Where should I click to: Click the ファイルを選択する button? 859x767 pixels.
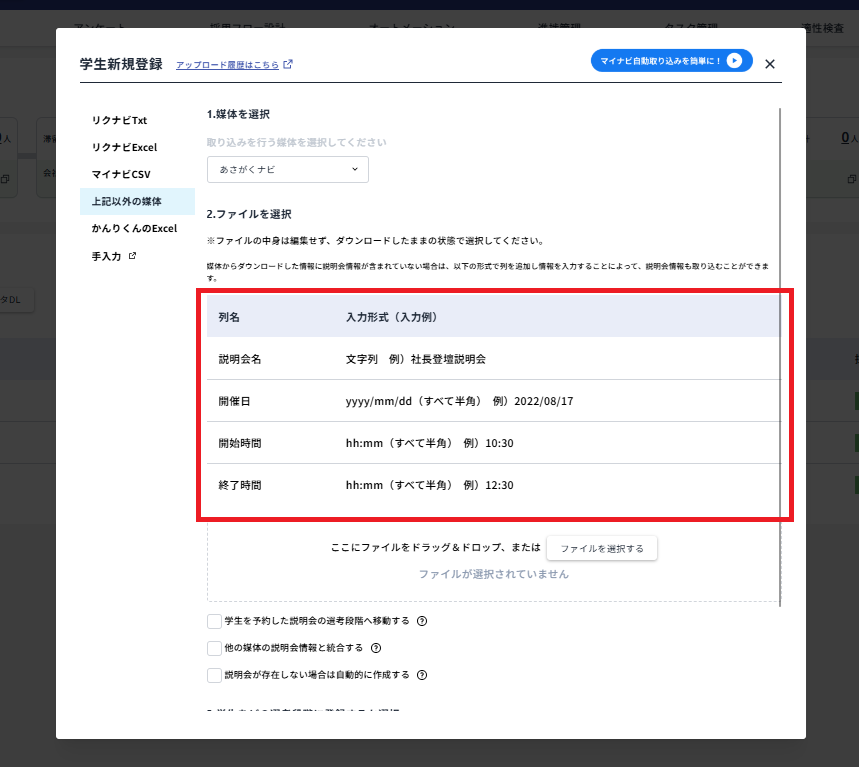(x=601, y=548)
